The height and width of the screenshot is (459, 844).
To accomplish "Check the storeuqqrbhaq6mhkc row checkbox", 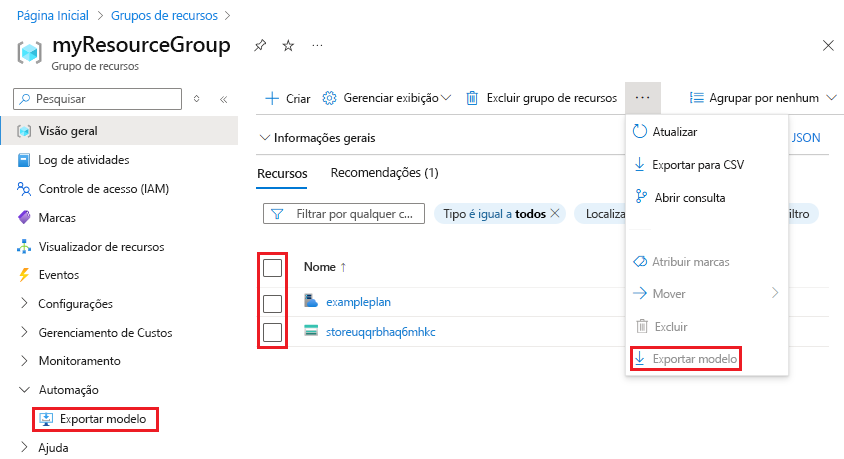I will [x=272, y=332].
